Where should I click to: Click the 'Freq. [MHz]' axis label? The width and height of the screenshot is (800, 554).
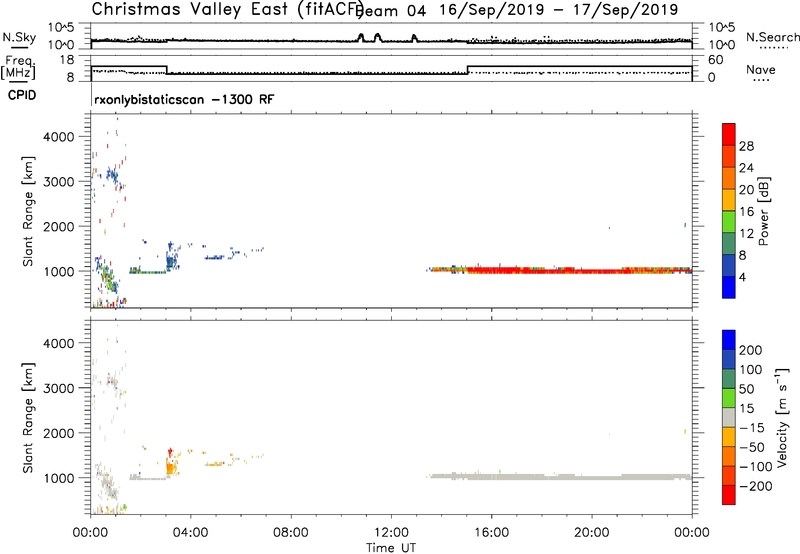coord(18,67)
